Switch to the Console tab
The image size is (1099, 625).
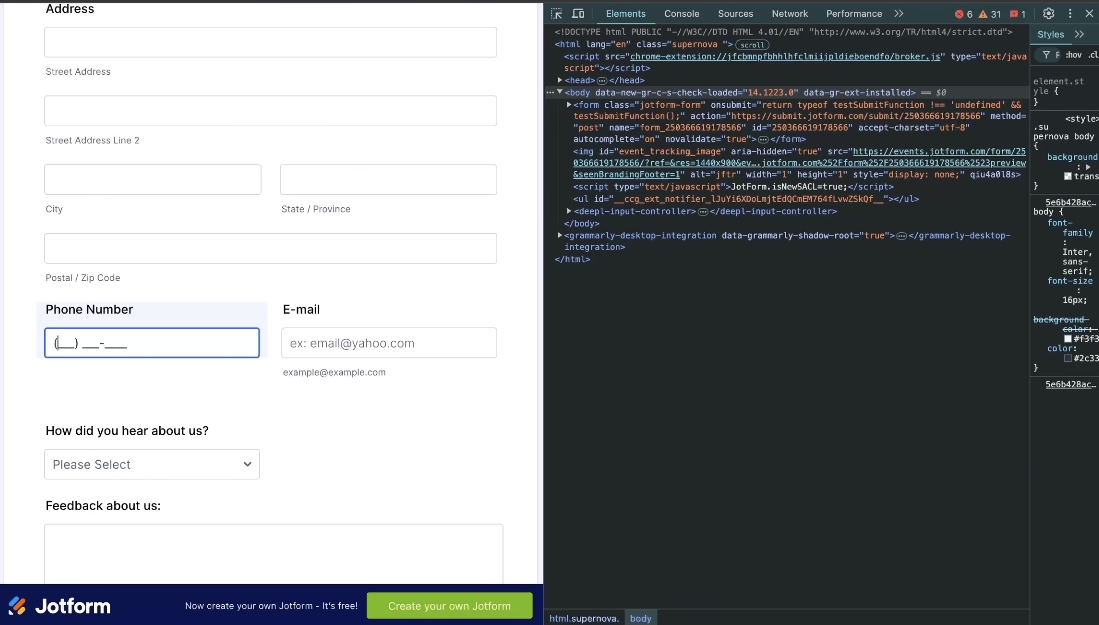(682, 13)
